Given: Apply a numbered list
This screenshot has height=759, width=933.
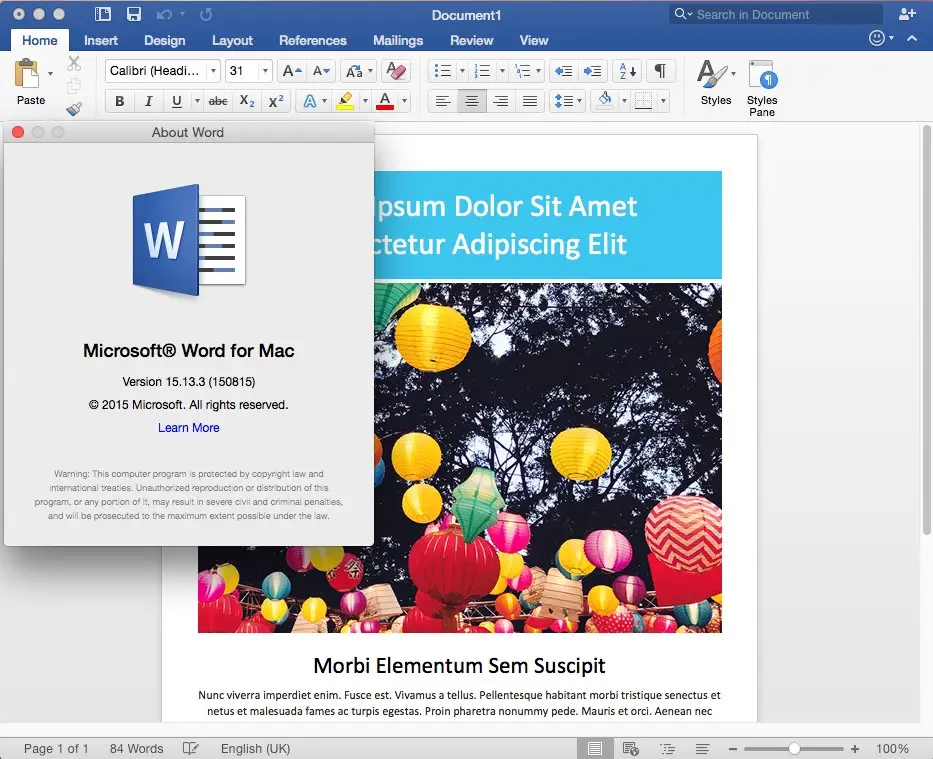Looking at the screenshot, I should 482,71.
